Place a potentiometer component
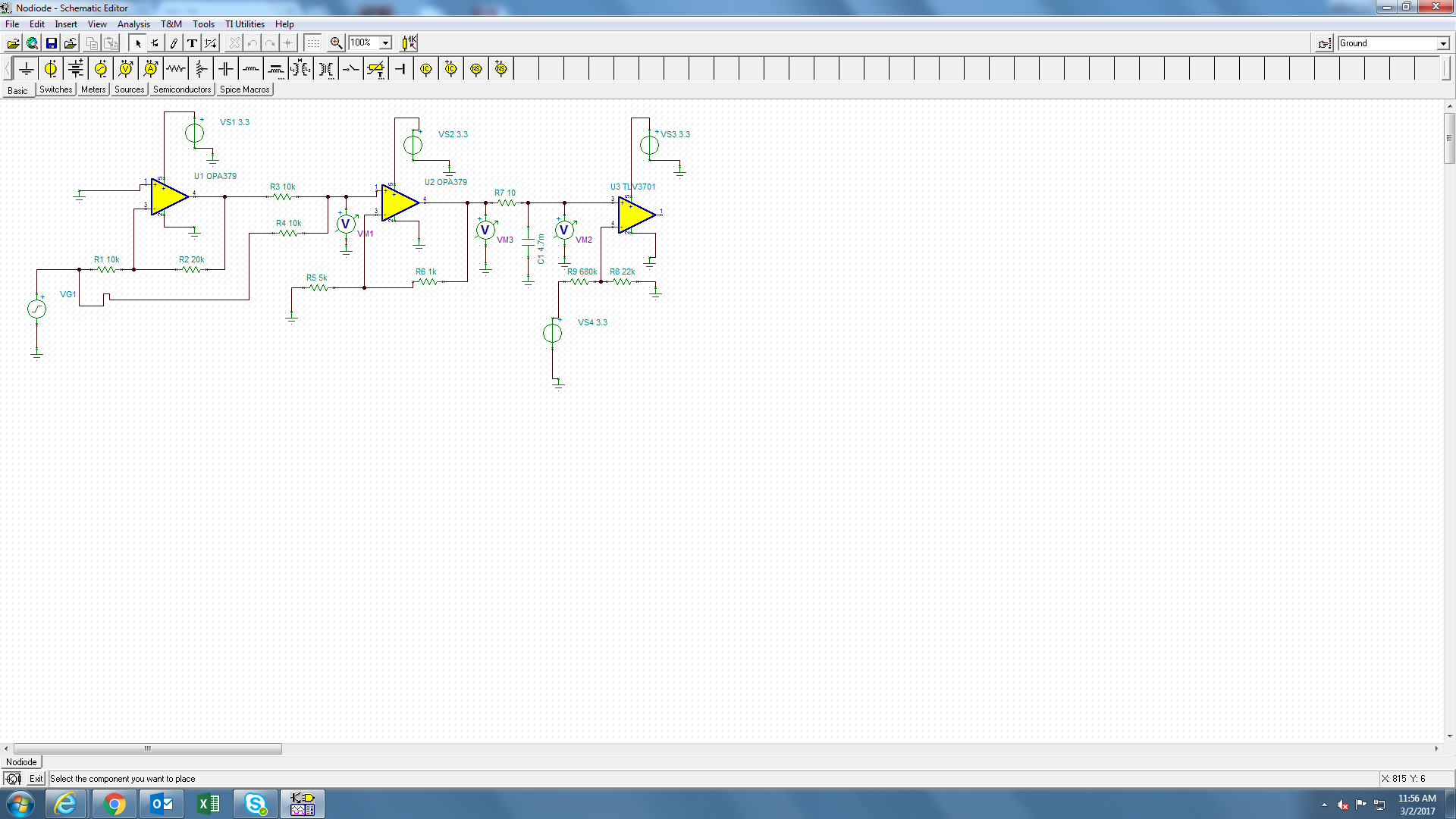Viewport: 1456px width, 819px height. coord(201,69)
